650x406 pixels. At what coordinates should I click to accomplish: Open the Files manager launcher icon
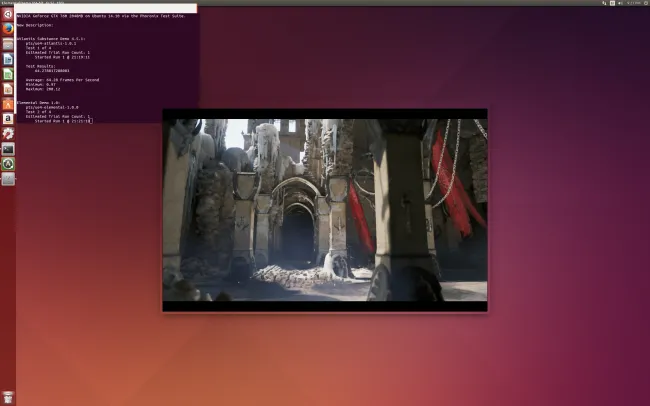click(x=8, y=44)
